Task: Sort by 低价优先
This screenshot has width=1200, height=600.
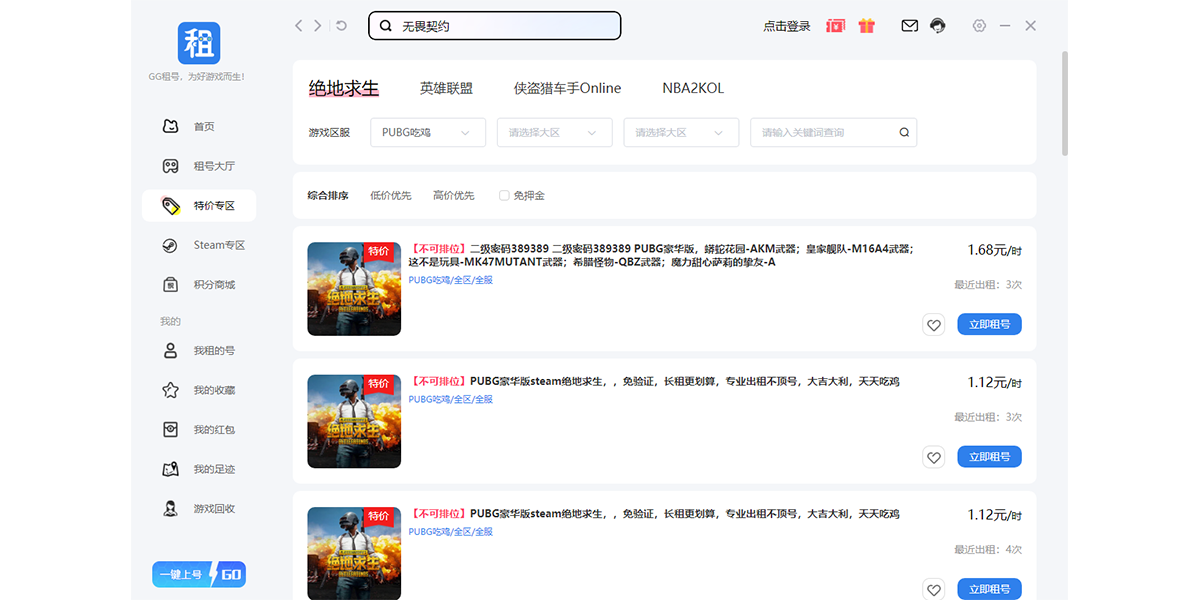Action: (x=391, y=196)
